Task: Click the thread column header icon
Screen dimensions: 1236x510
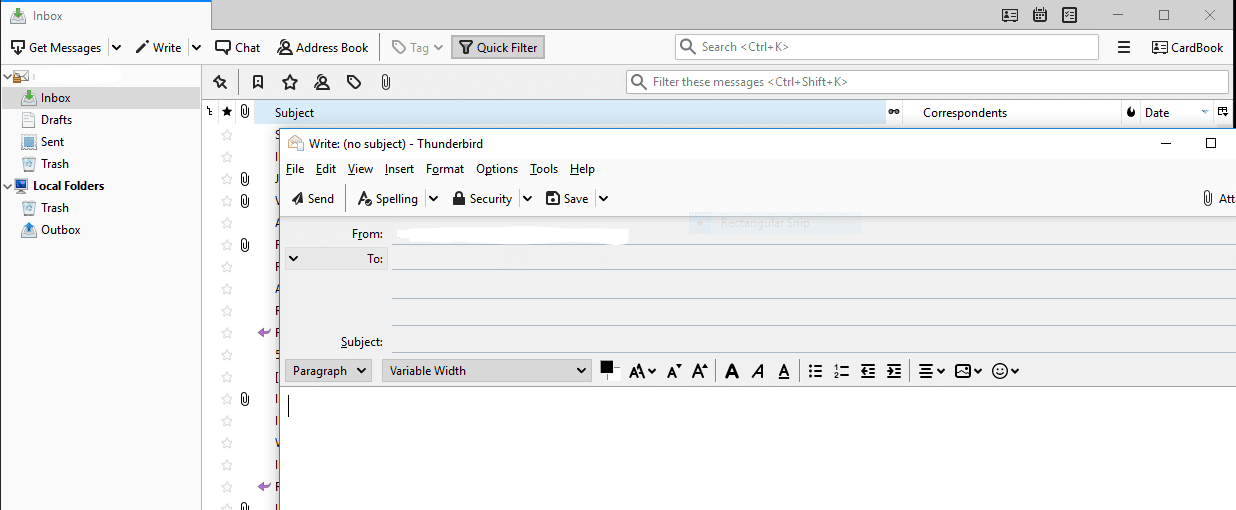Action: pyautogui.click(x=209, y=113)
